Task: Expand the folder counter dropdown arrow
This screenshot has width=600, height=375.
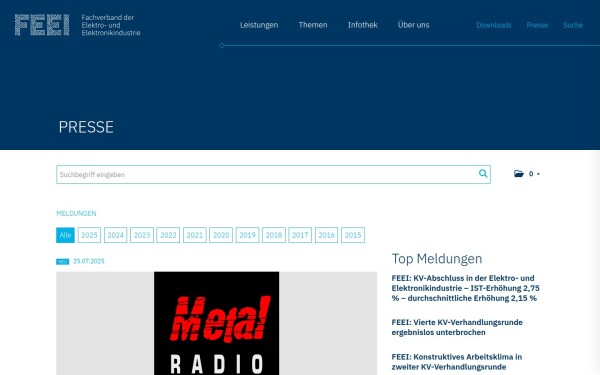Action: tap(538, 174)
